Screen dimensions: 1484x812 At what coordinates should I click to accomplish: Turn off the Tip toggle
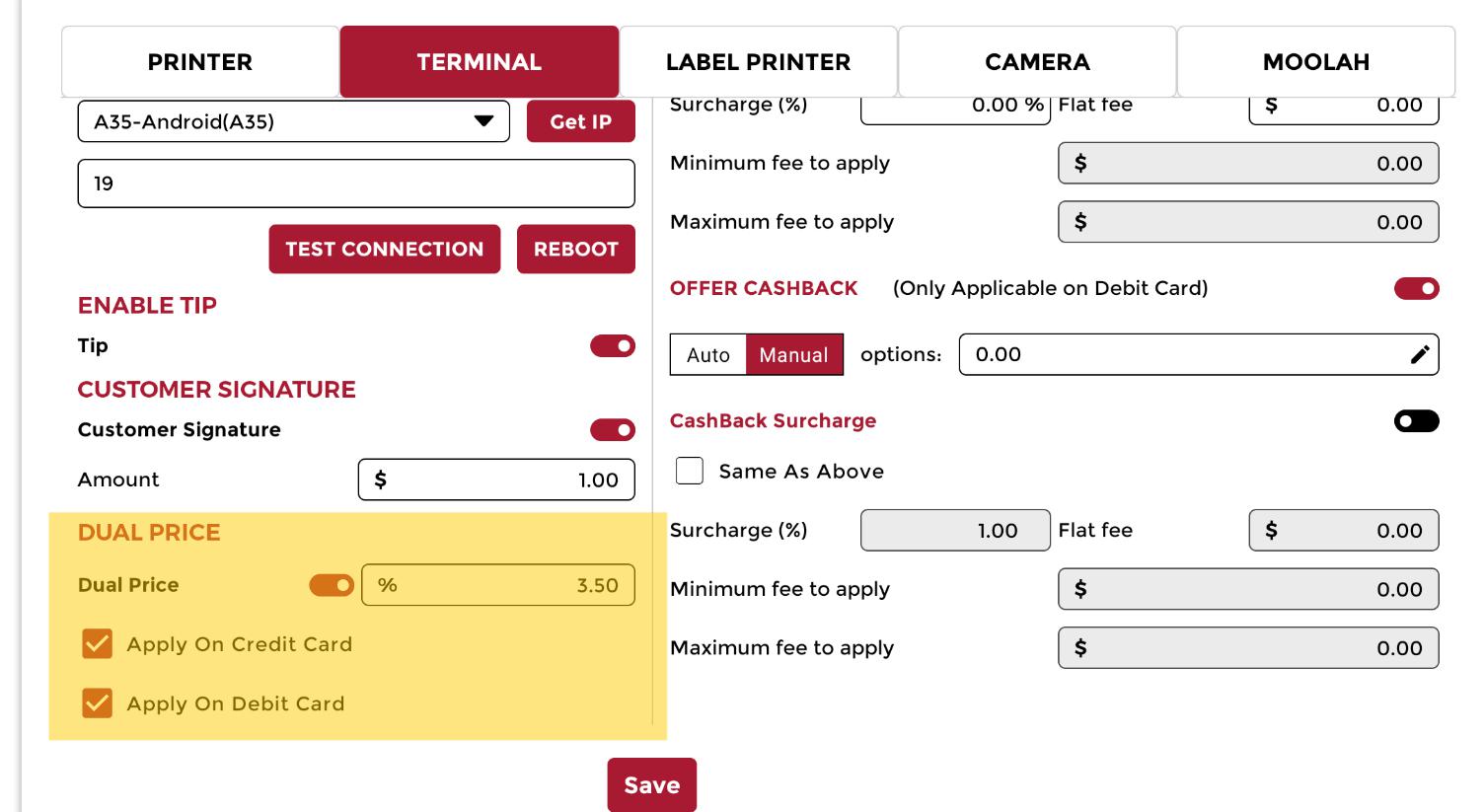click(612, 346)
